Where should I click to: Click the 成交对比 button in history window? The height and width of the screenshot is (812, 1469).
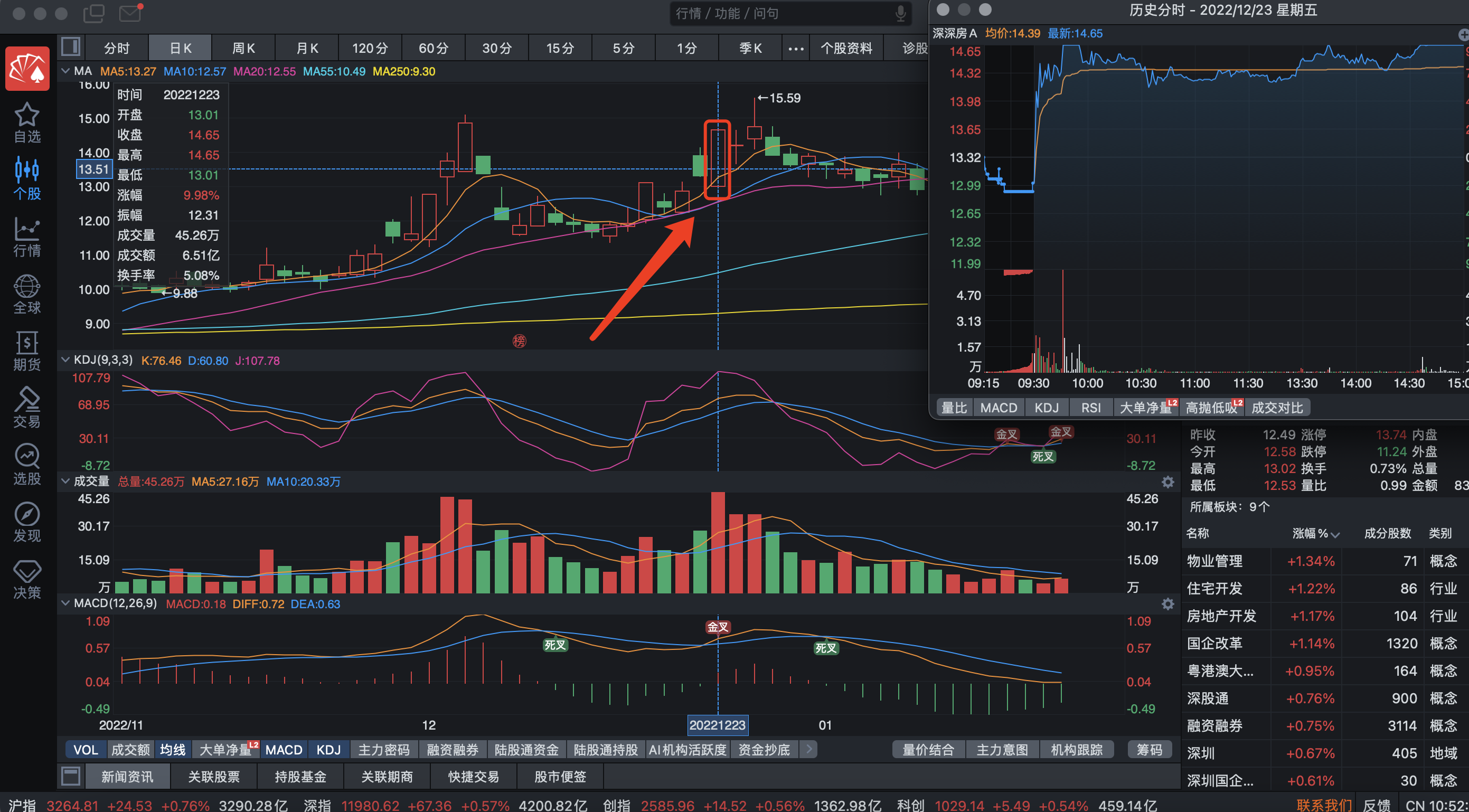point(1277,408)
